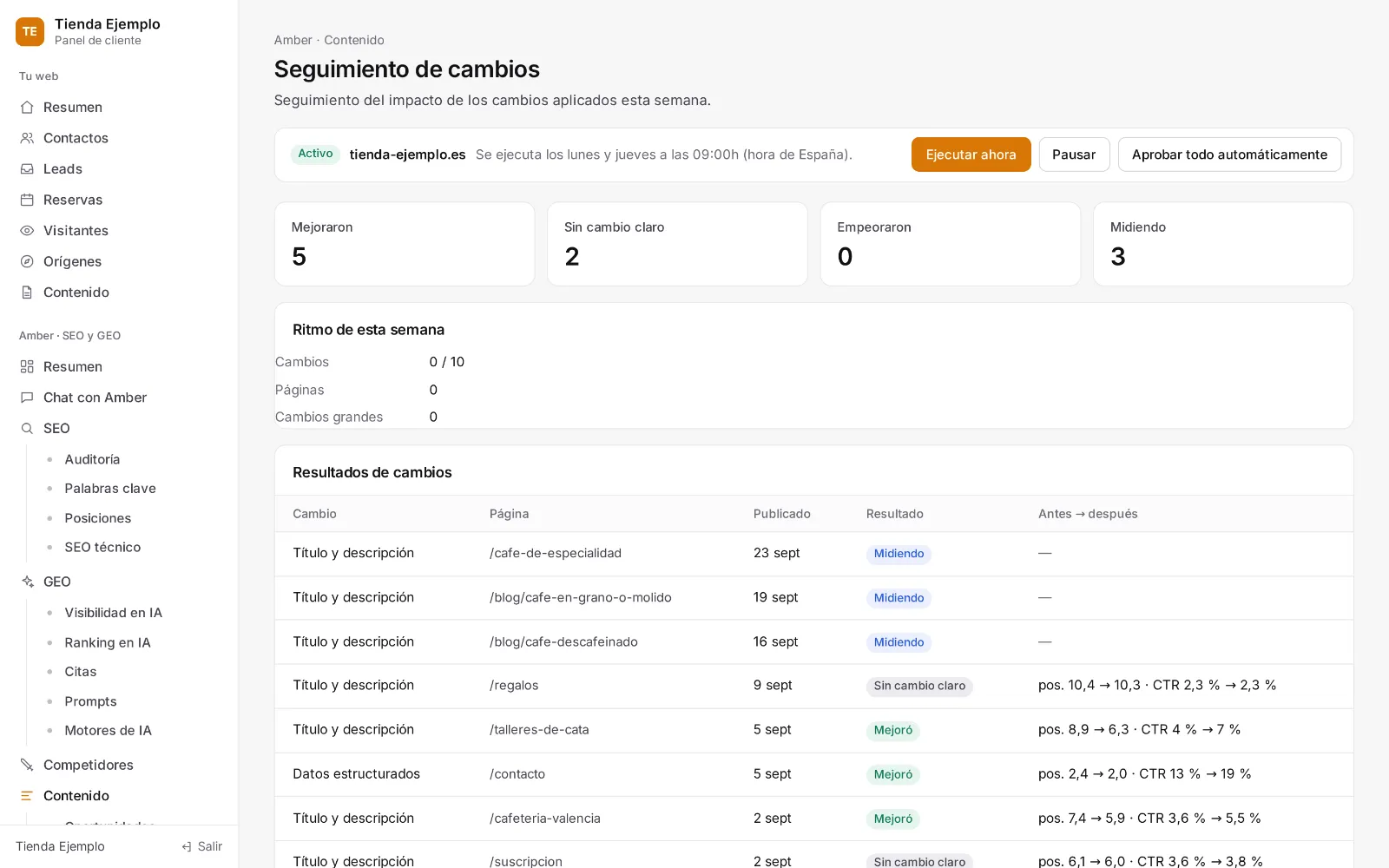Select the Midiendo summary card
The width and height of the screenshot is (1389, 868).
tap(1223, 244)
